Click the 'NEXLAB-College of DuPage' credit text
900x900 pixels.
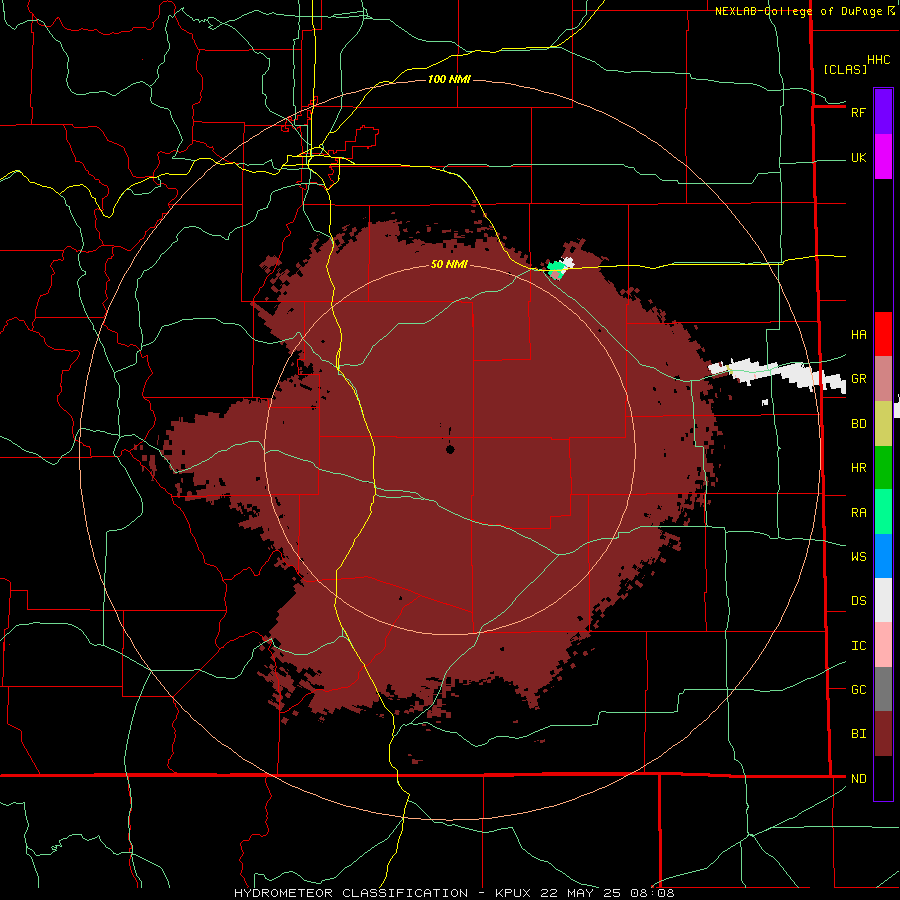click(x=798, y=11)
